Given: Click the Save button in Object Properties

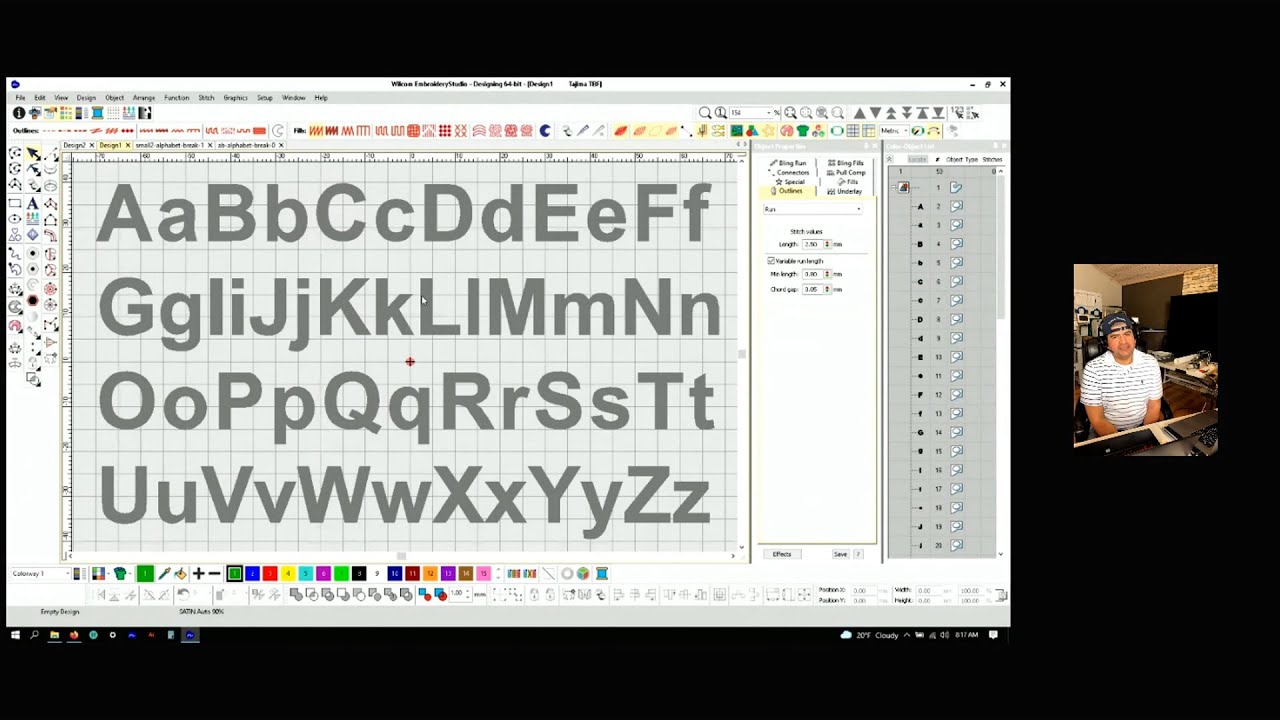Looking at the screenshot, I should [x=840, y=554].
